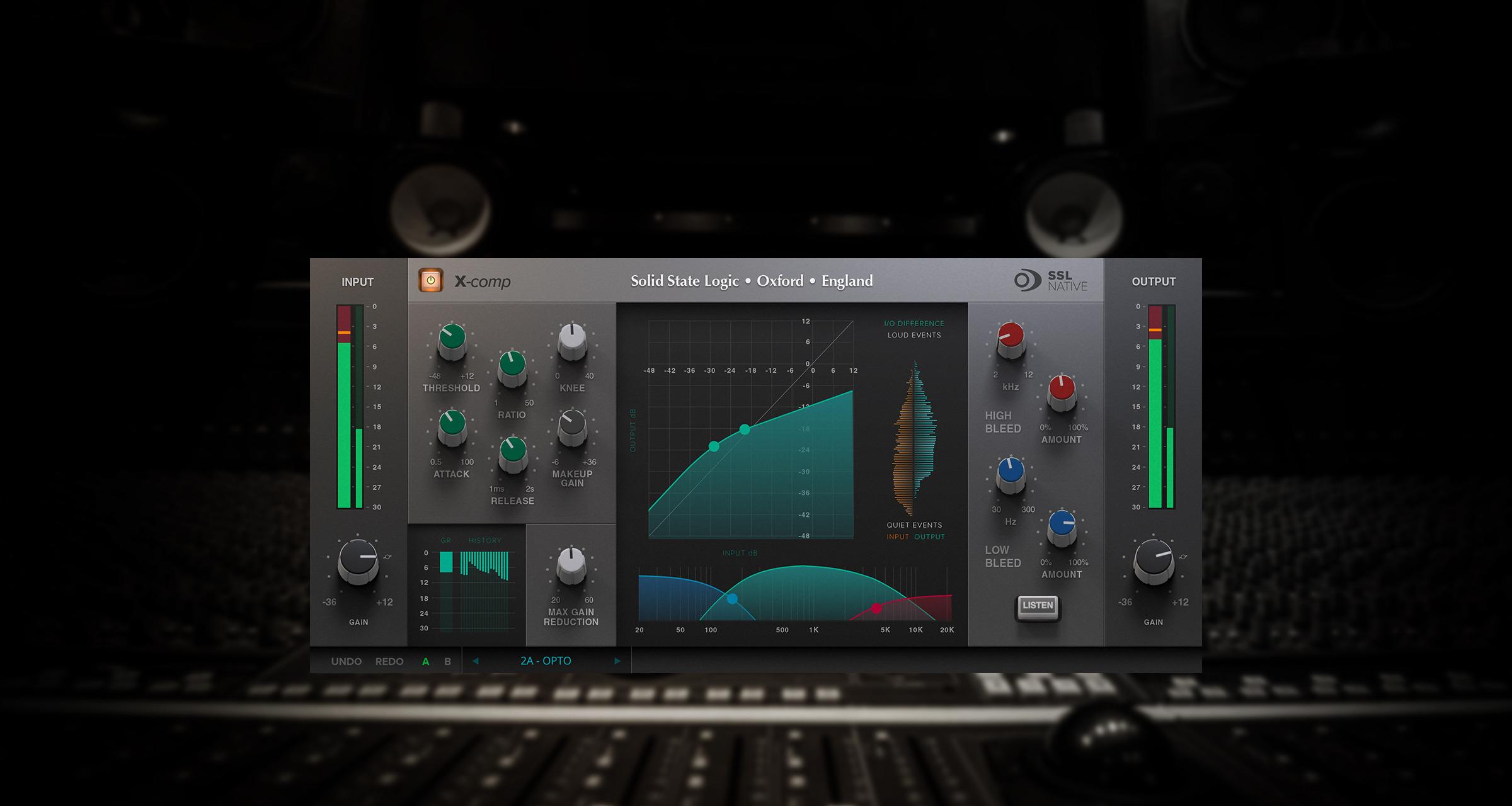Click the green Attack knob
Image resolution: width=1512 pixels, height=806 pixels.
[x=452, y=427]
